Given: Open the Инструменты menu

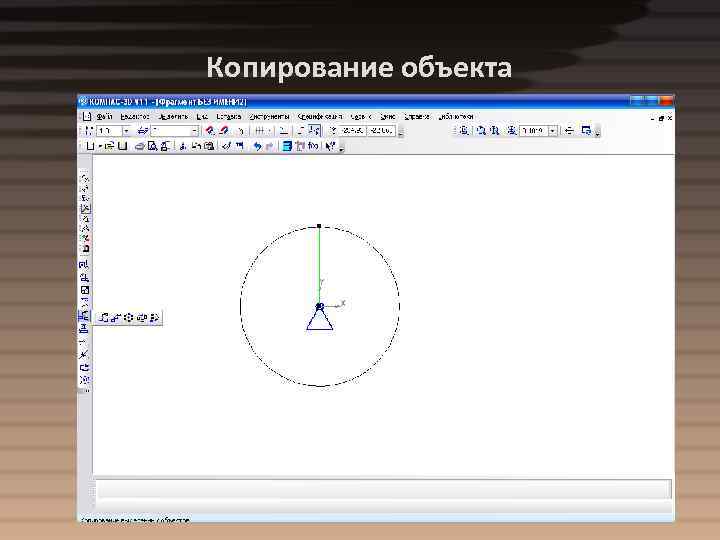Looking at the screenshot, I should click(270, 117).
